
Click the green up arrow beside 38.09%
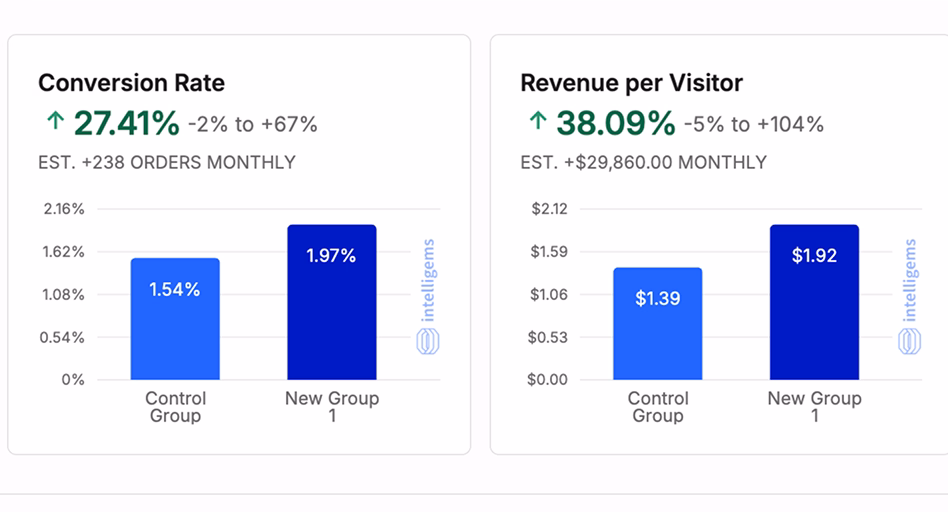(537, 121)
